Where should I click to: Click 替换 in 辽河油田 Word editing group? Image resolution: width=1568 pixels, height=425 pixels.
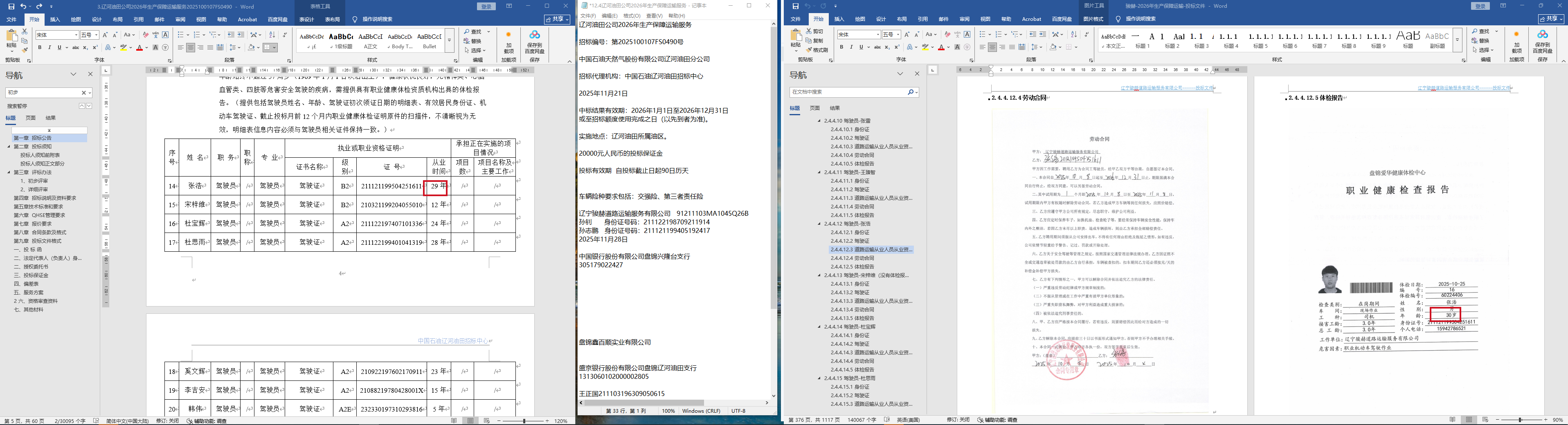472,41
